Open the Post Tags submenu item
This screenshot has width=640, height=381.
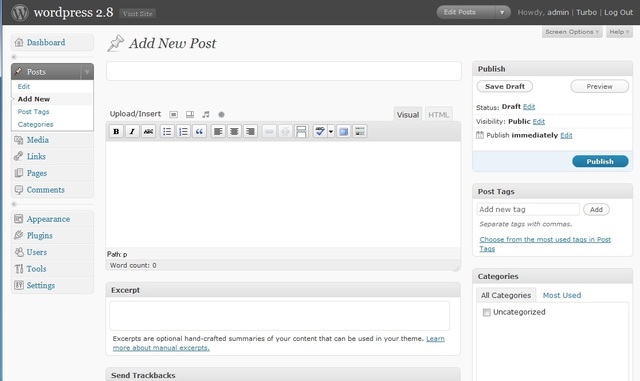(33, 111)
